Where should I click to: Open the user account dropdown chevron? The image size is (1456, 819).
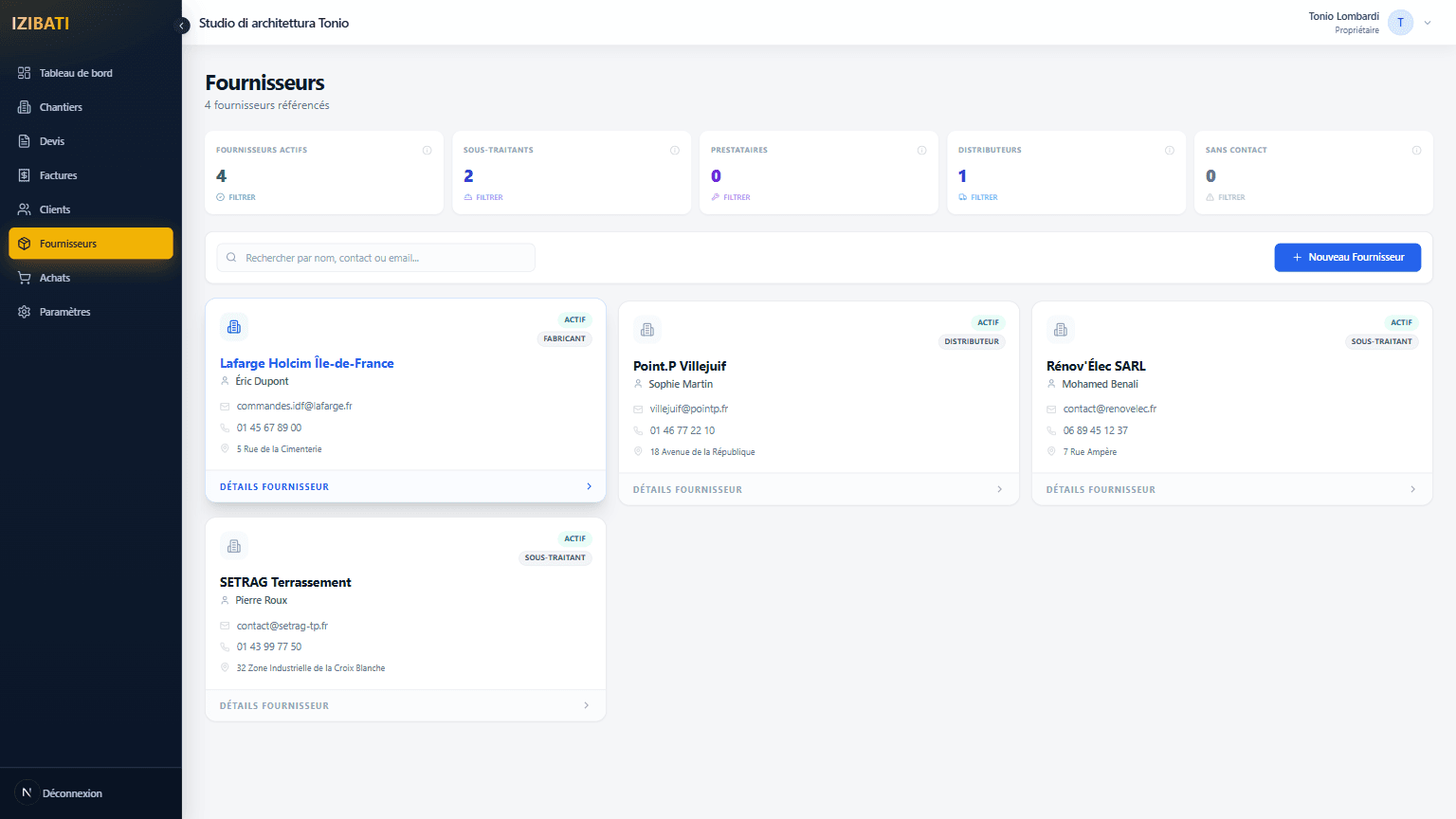point(1428,23)
